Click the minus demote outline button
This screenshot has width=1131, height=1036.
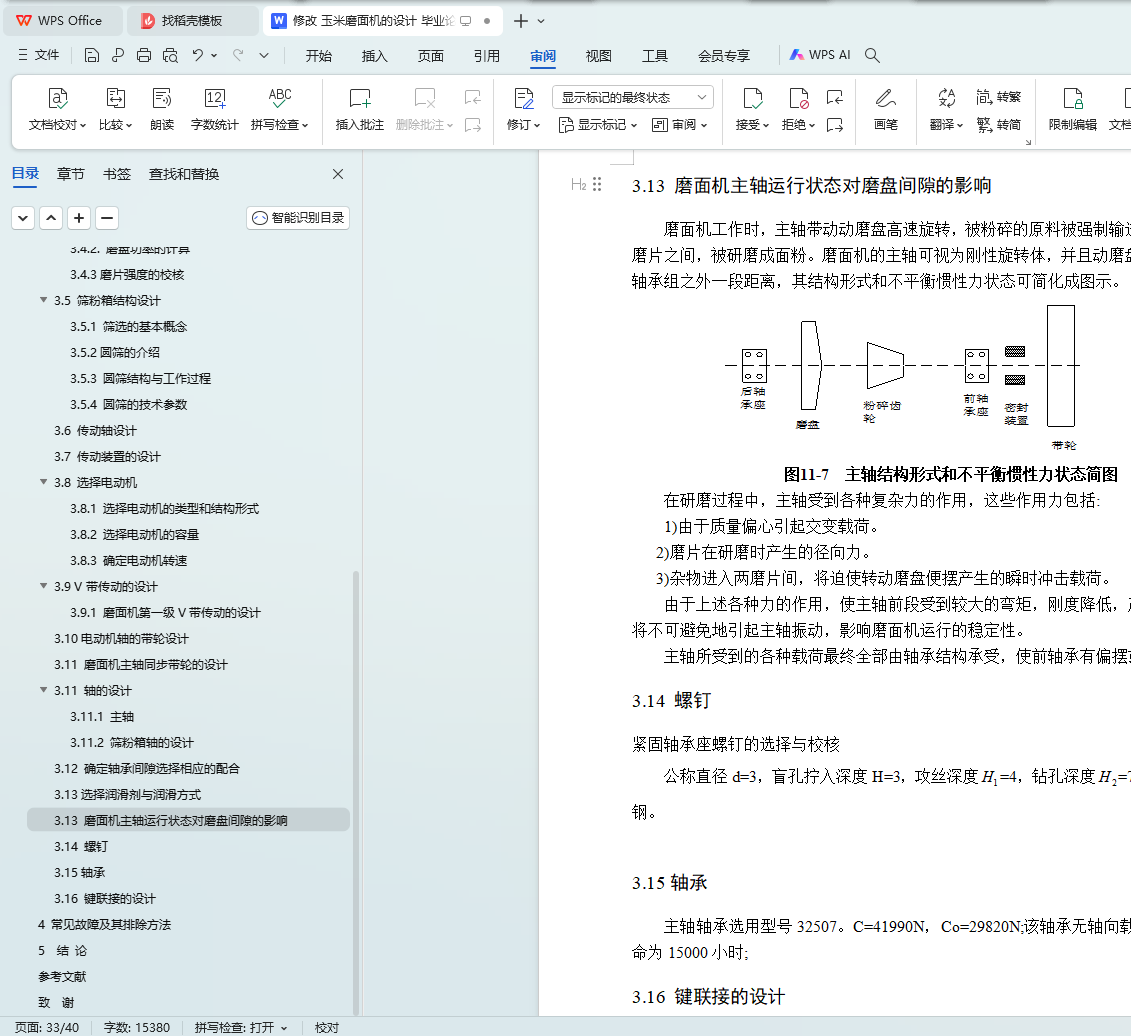click(x=107, y=218)
